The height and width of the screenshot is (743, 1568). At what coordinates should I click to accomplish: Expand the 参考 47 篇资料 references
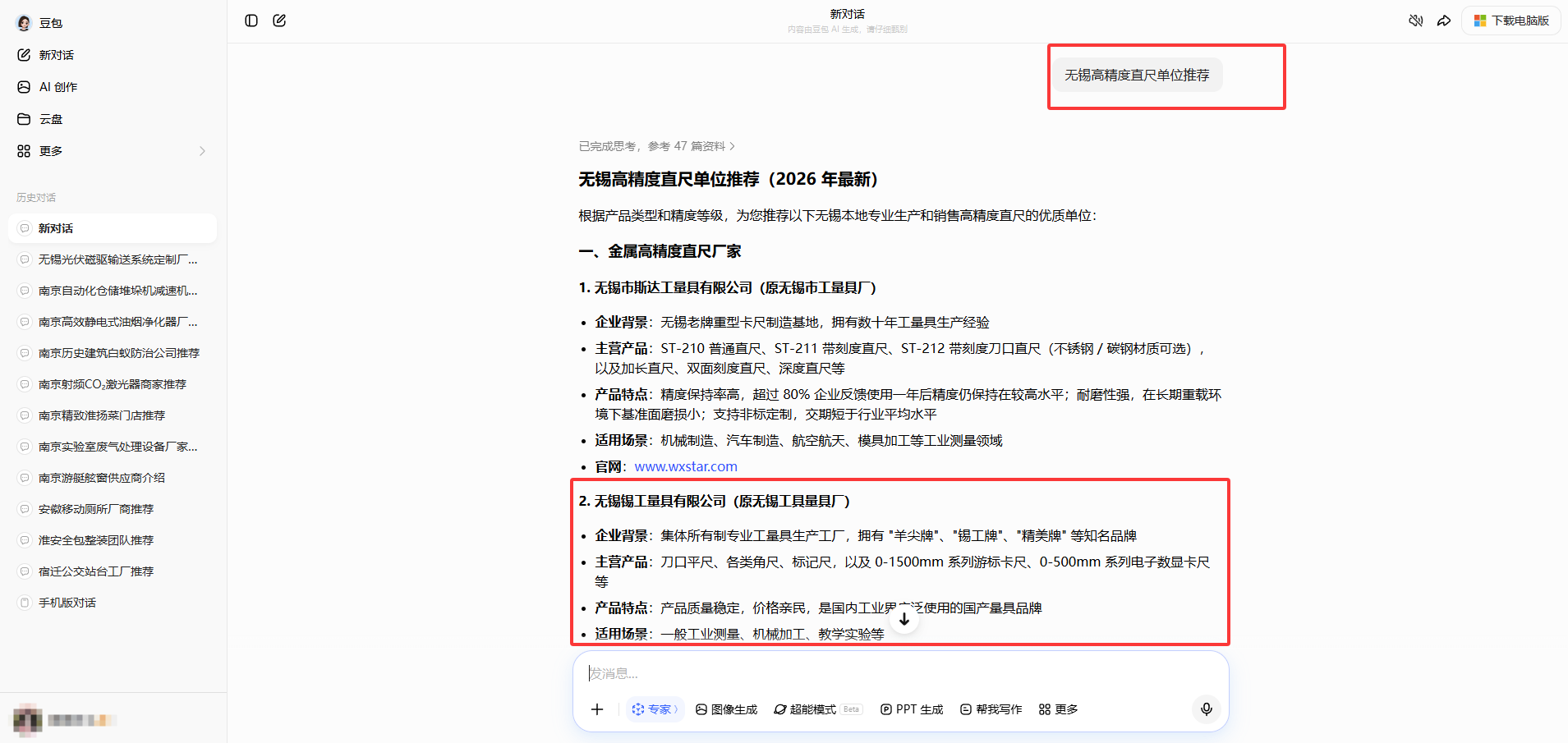(657, 146)
